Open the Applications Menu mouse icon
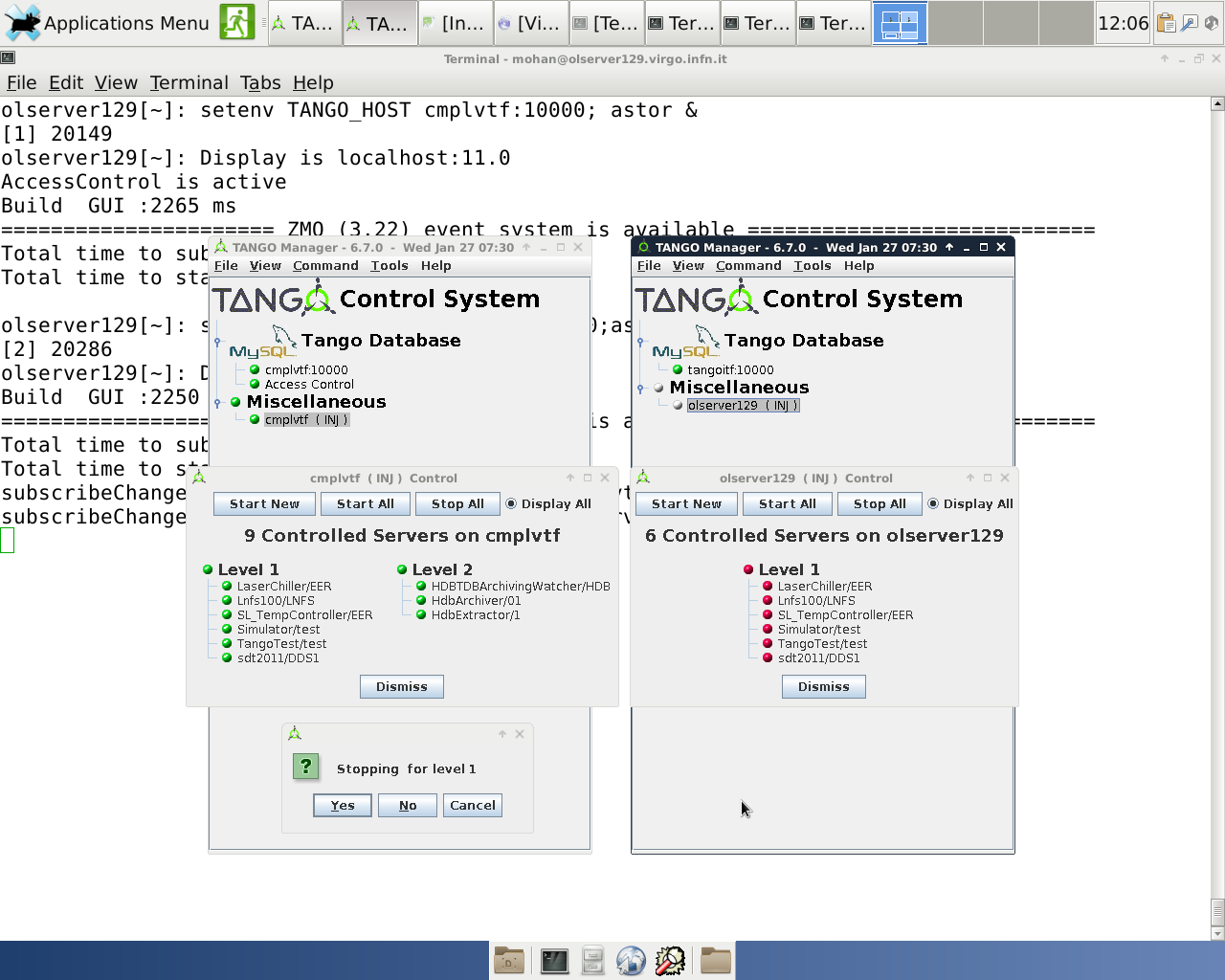1225x980 pixels. point(23,22)
